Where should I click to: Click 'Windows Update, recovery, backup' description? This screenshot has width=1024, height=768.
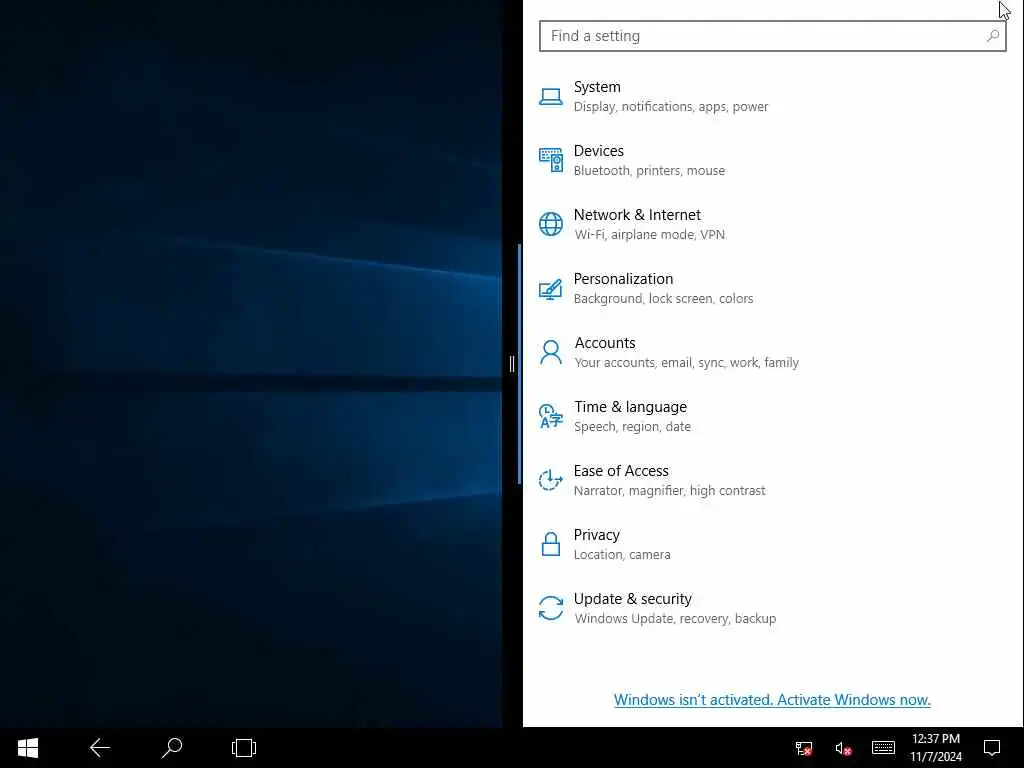tap(675, 618)
